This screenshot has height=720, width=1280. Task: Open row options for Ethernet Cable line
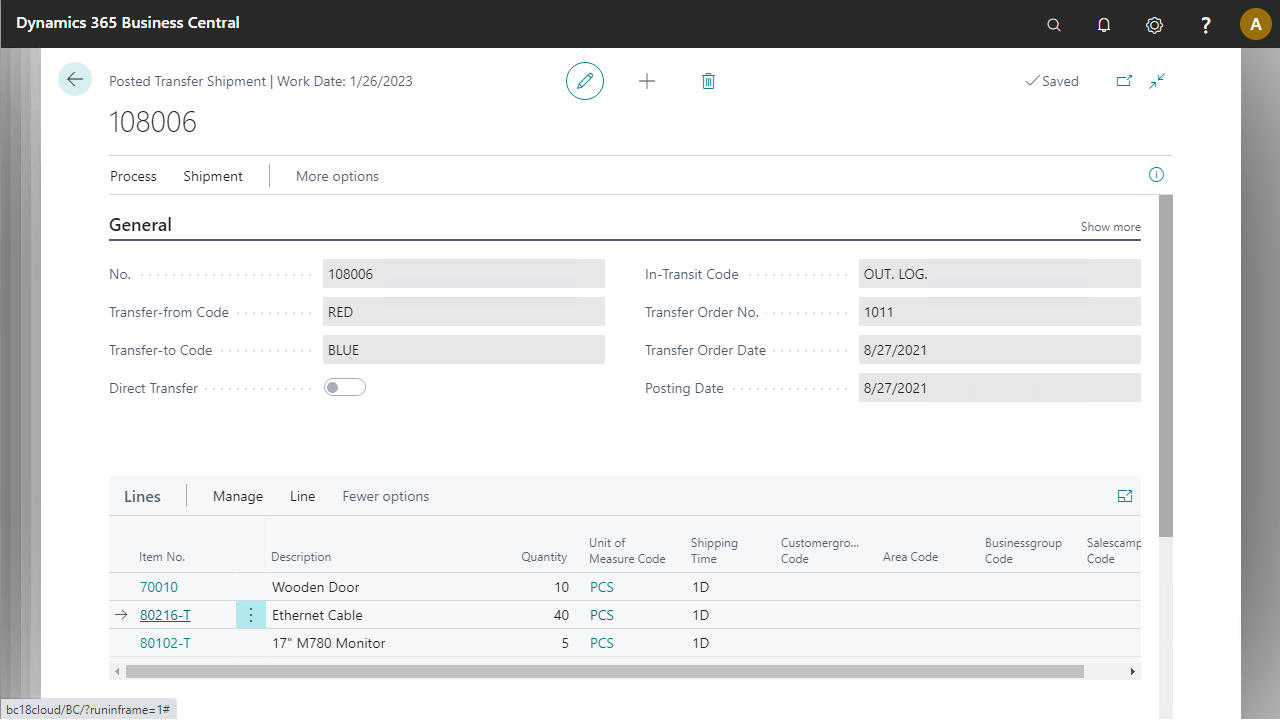click(x=251, y=615)
